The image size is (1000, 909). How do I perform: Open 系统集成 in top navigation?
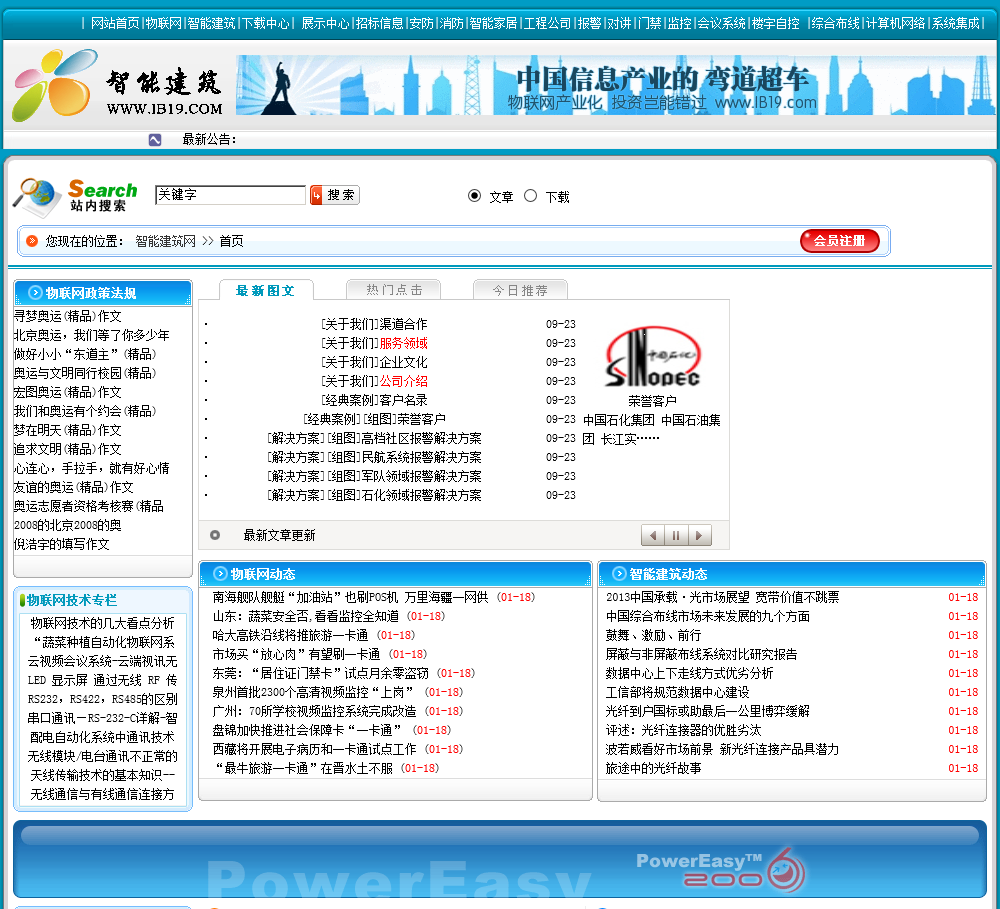[955, 23]
